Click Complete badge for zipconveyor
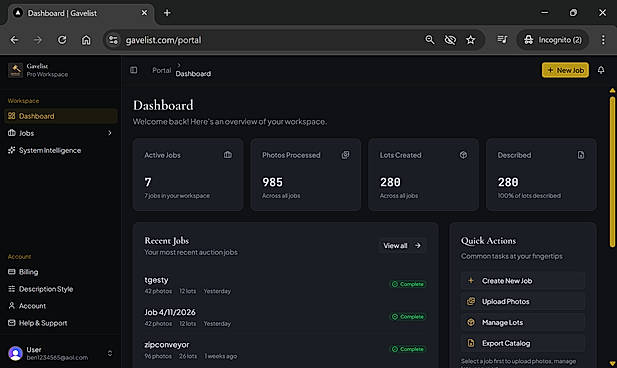Viewport: 617px width, 368px height. (408, 349)
